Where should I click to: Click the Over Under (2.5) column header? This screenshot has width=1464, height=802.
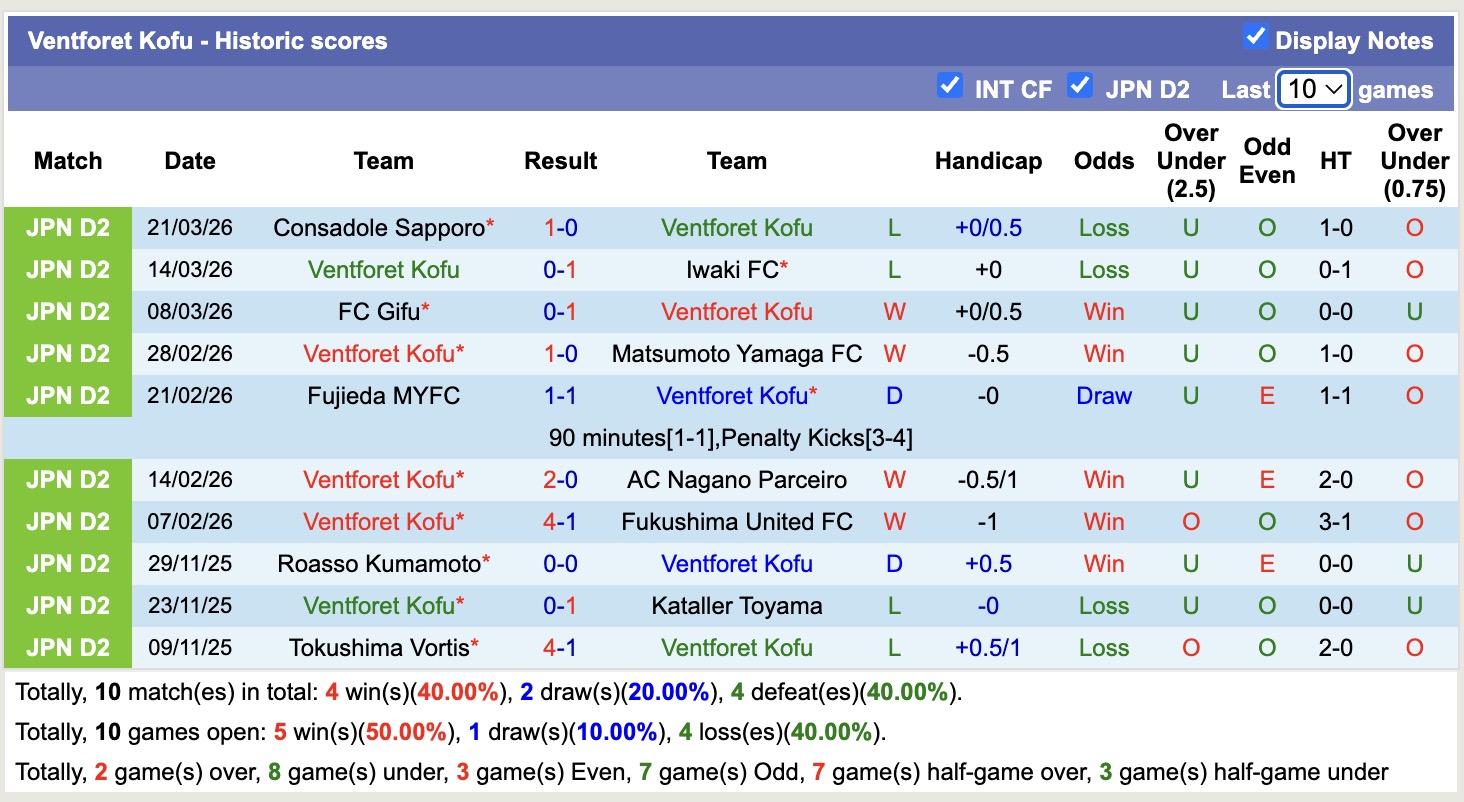coord(1190,160)
